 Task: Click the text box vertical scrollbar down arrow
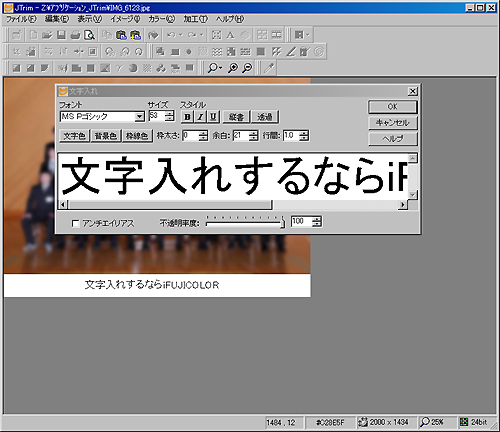(413, 195)
